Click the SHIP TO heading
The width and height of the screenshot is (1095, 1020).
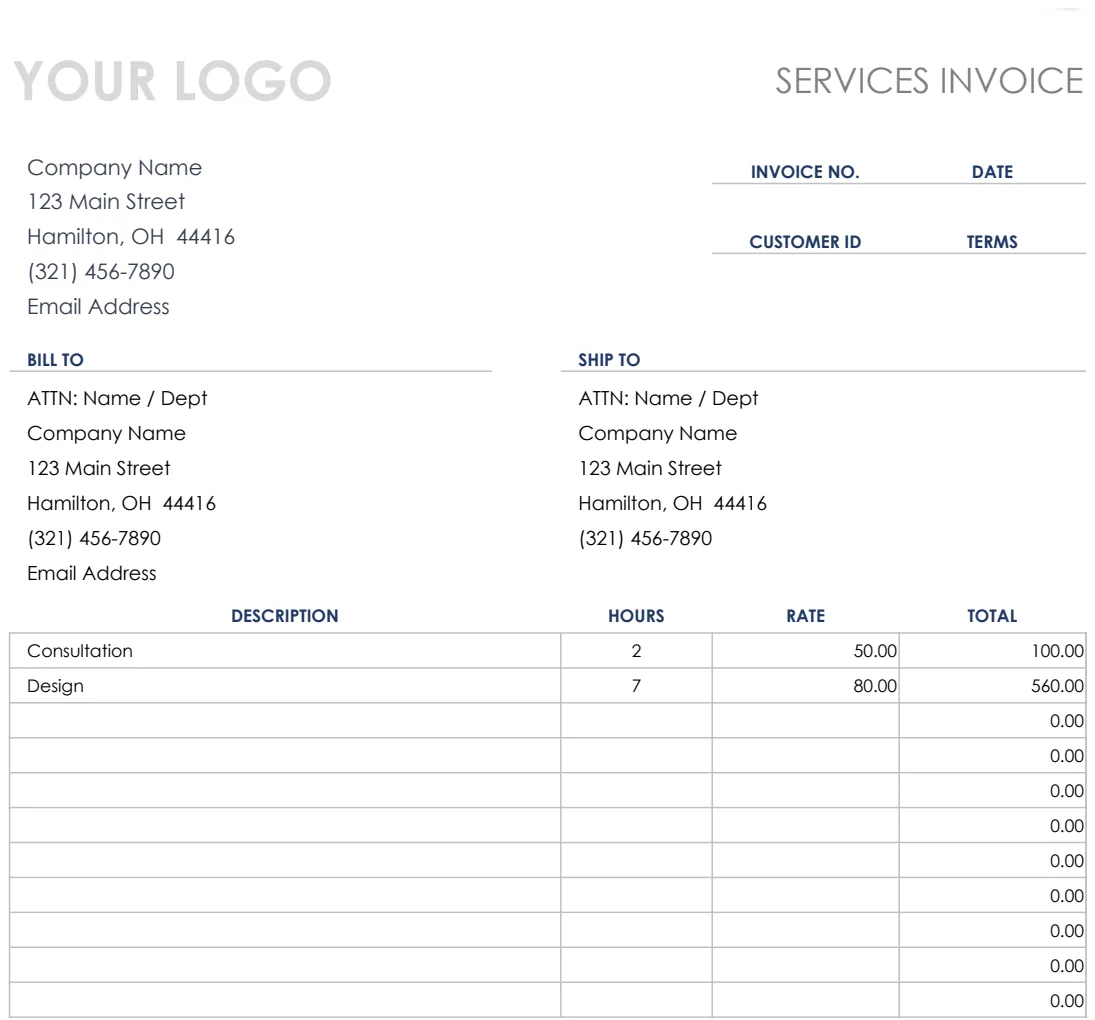coord(609,360)
